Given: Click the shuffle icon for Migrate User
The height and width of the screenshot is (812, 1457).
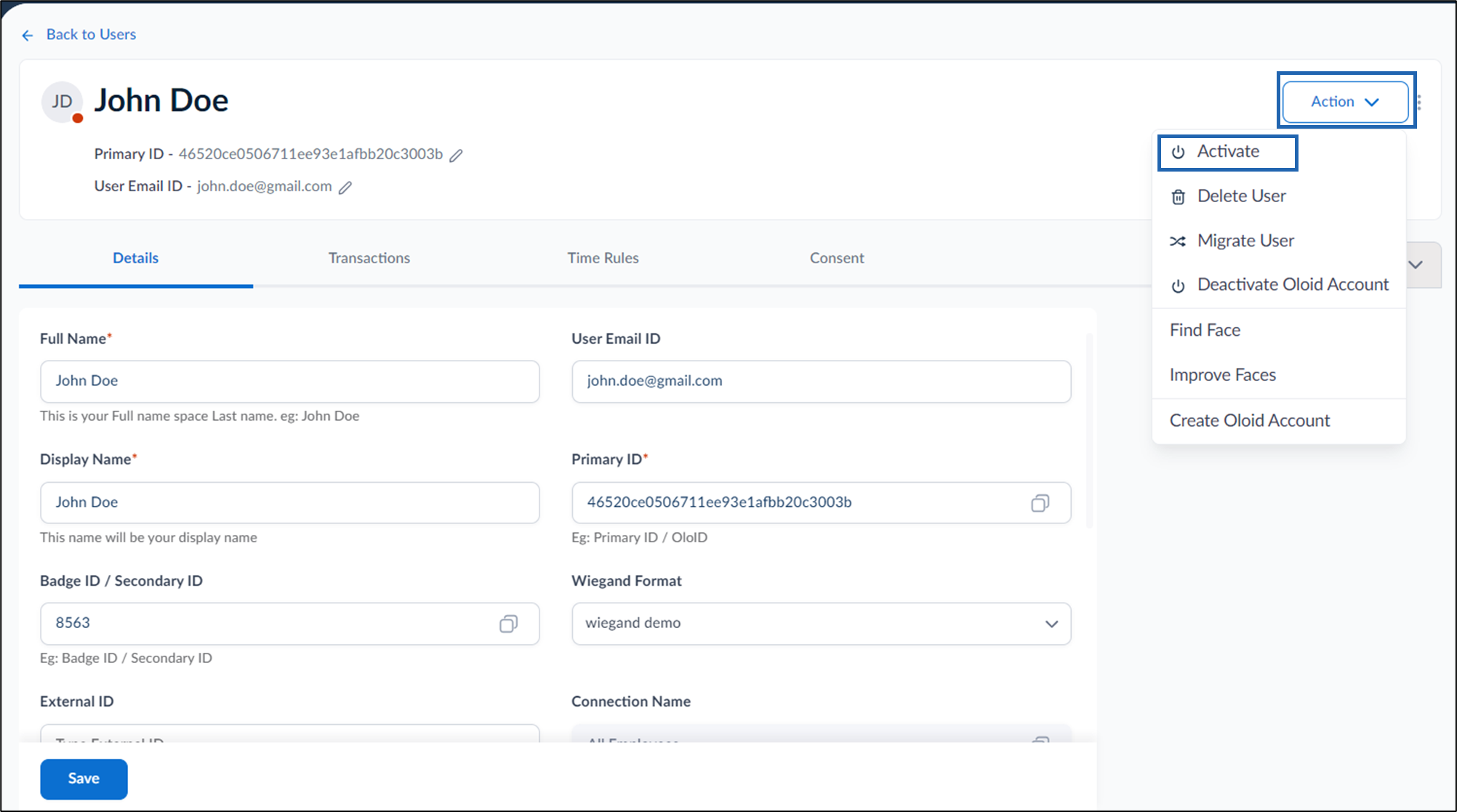Looking at the screenshot, I should pos(1178,241).
